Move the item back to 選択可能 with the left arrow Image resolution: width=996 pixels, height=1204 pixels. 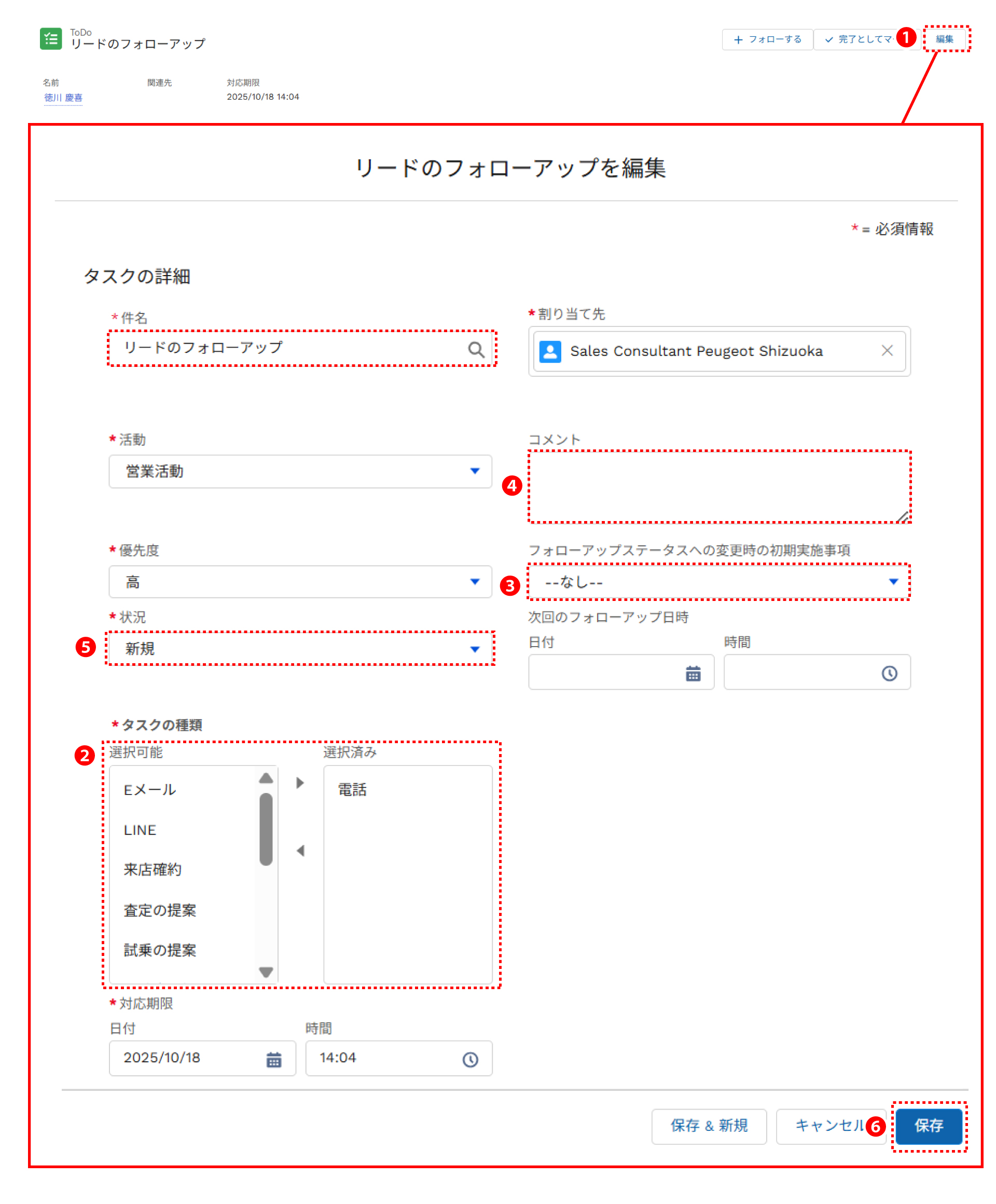(300, 850)
